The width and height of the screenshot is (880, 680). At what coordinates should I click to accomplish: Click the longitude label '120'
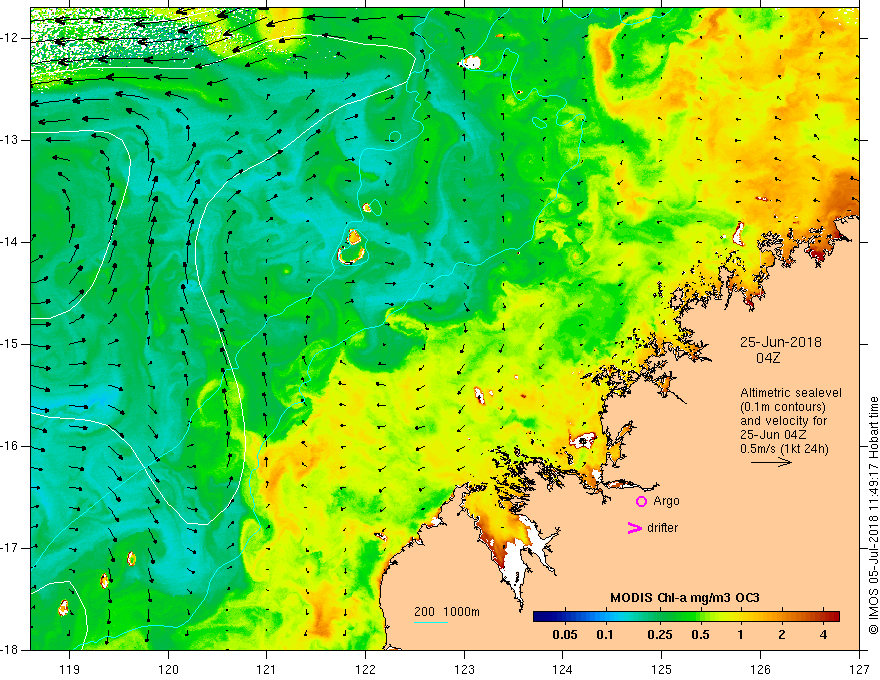168,670
